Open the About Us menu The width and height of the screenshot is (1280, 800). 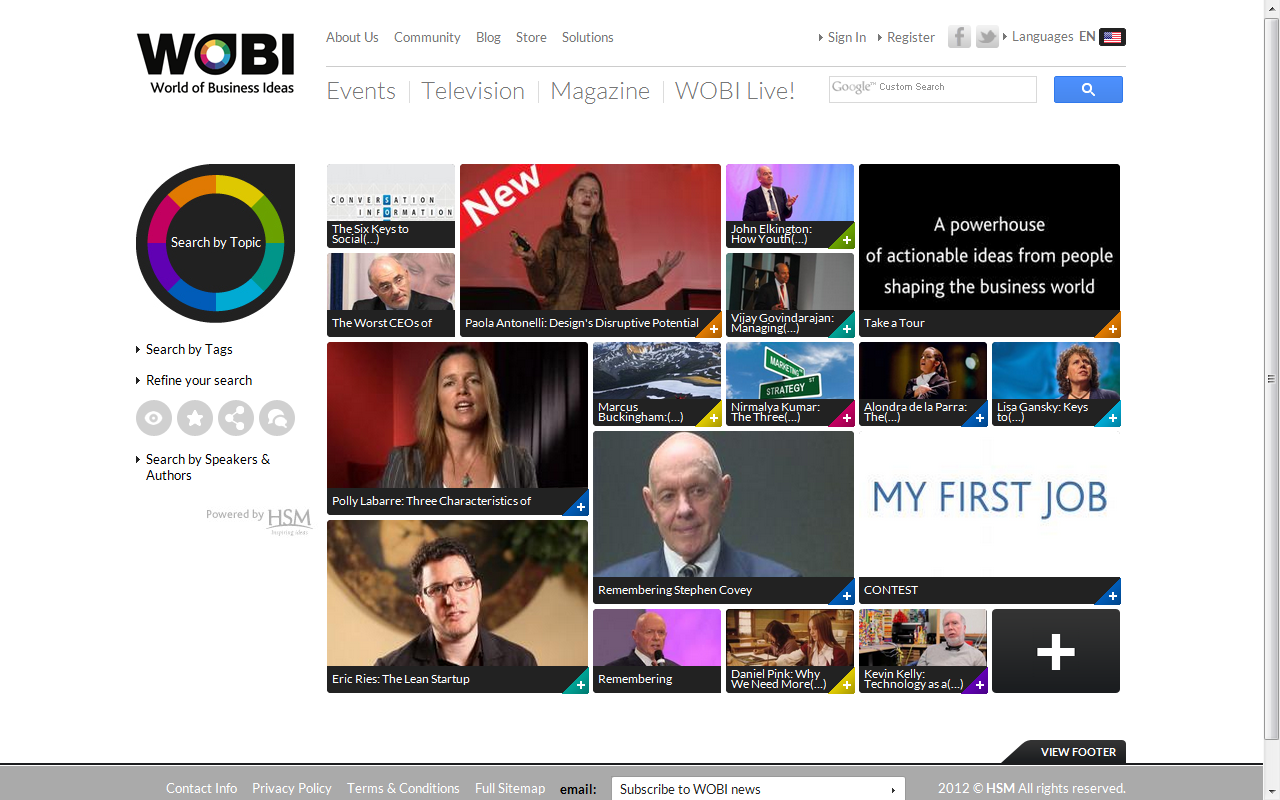click(352, 37)
